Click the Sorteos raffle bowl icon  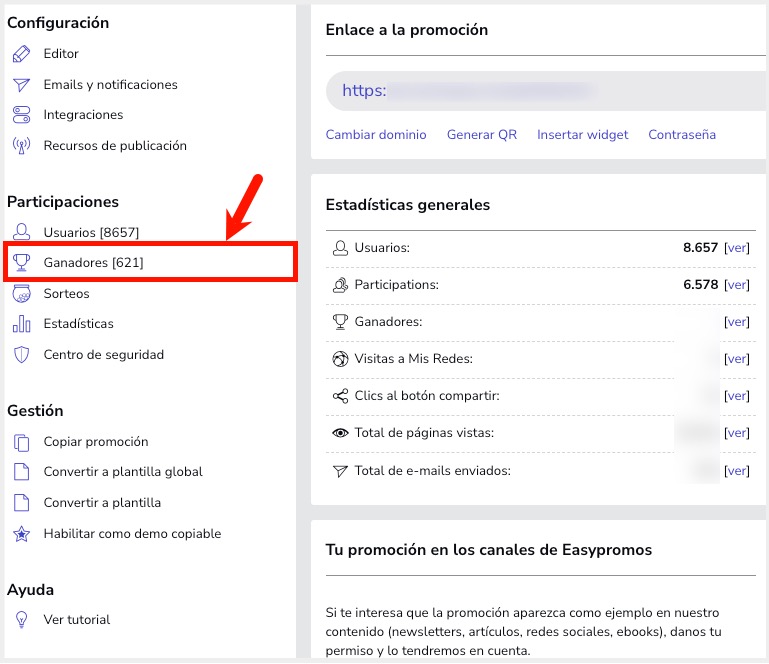[x=21, y=293]
